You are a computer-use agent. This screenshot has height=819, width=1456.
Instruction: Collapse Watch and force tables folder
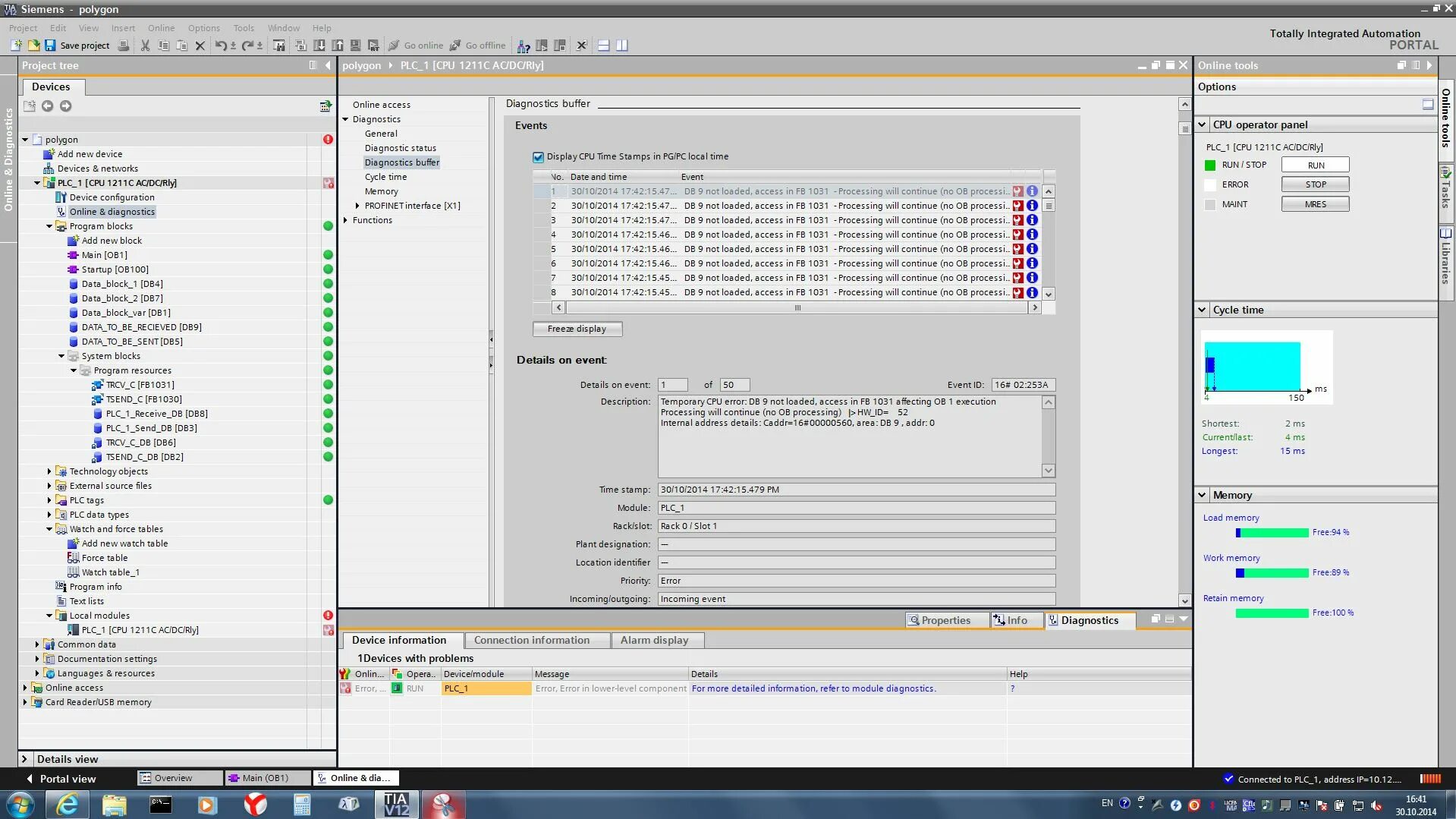coord(49,529)
